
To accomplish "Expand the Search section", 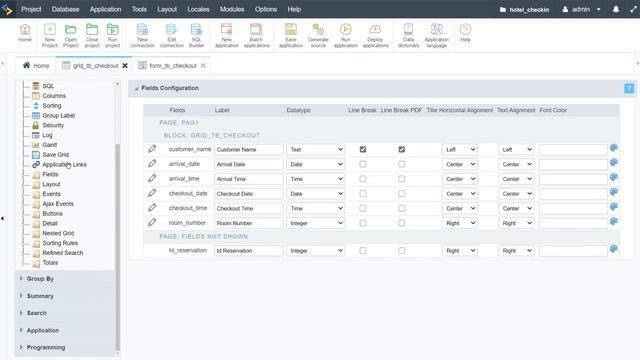I will pyautogui.click(x=36, y=313).
